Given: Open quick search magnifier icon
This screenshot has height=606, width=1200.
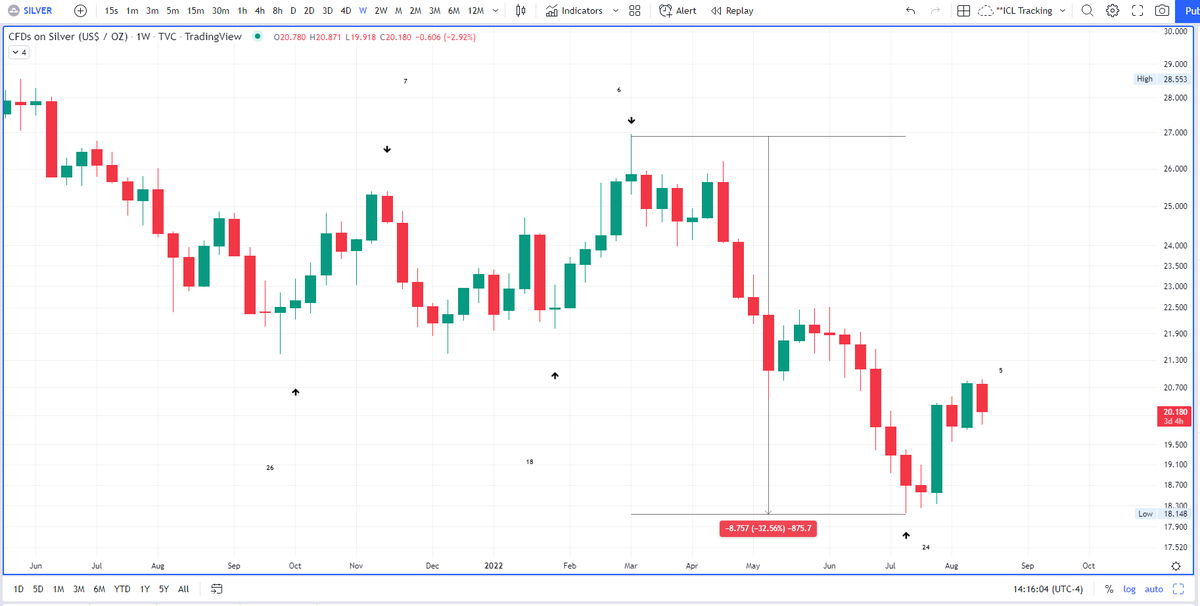Looking at the screenshot, I should click(1087, 10).
